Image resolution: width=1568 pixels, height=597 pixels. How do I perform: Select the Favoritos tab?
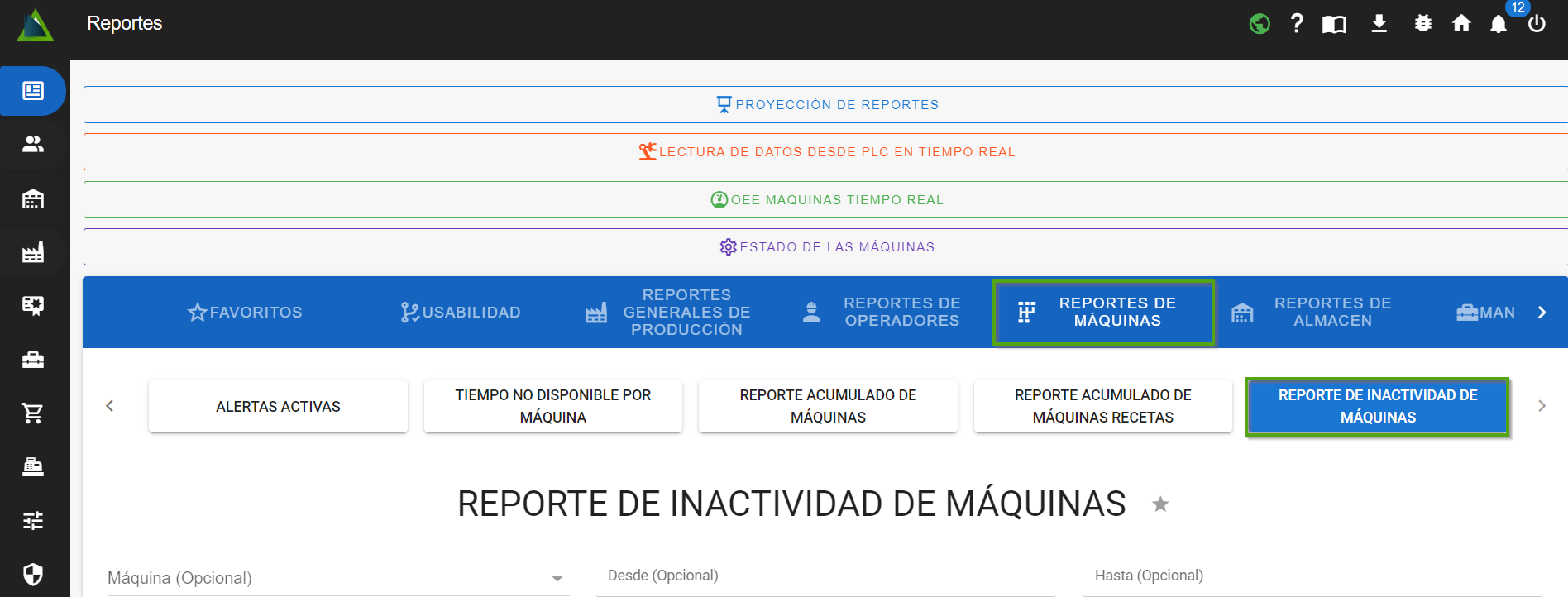245,313
